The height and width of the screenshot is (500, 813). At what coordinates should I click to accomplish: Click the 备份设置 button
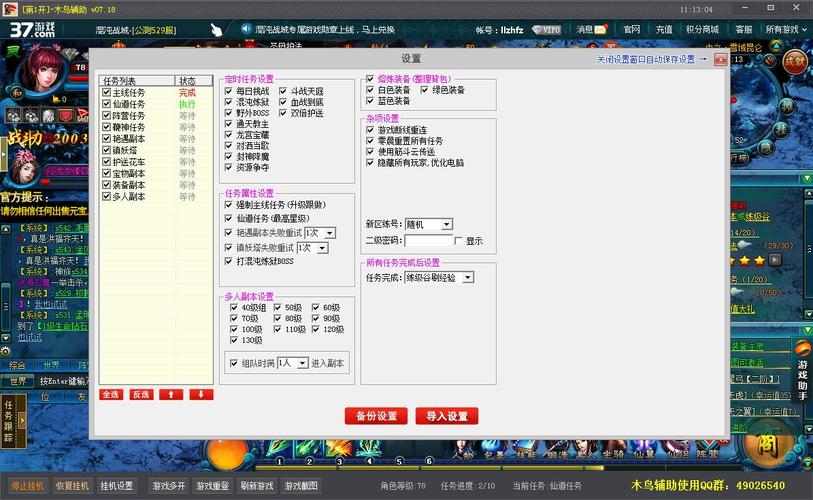[376, 416]
